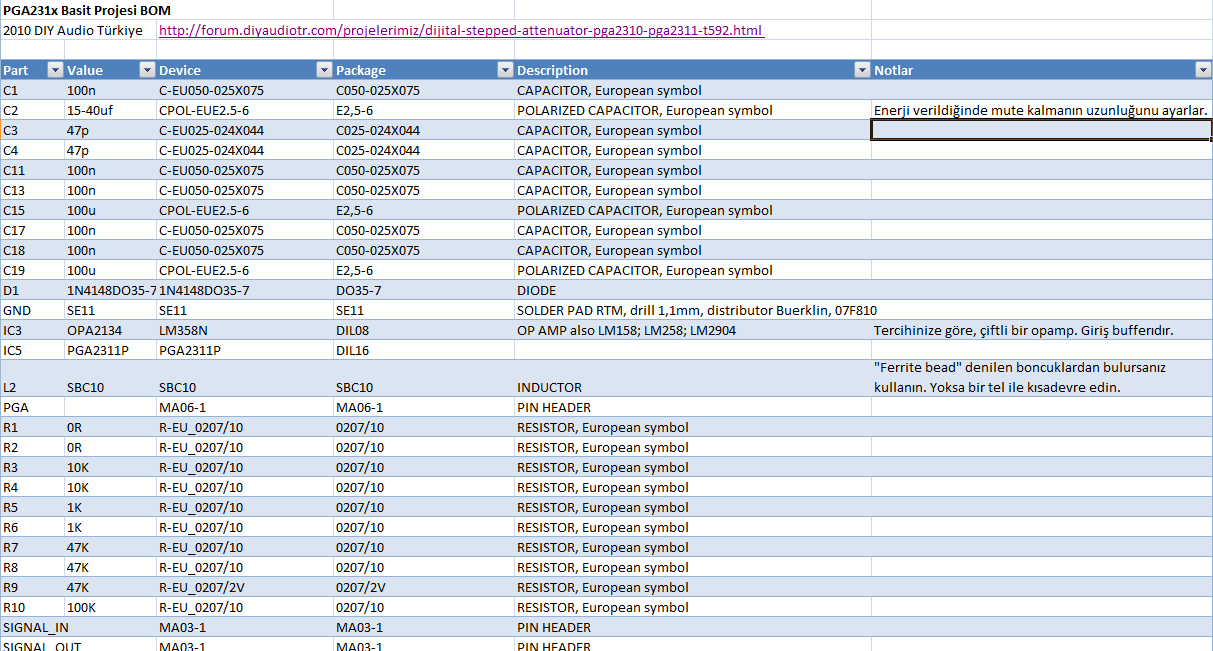The height and width of the screenshot is (651, 1213).
Task: Click the SIGNAL_IN part cell
Action: [35, 627]
